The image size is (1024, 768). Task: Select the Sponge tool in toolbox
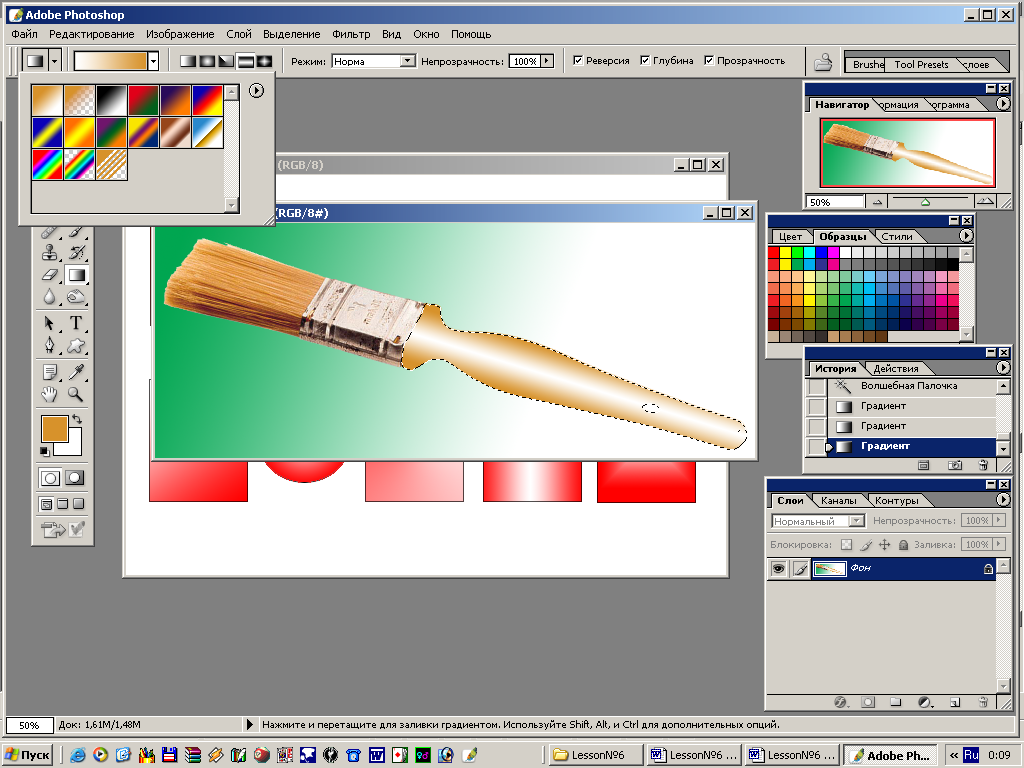(76, 297)
